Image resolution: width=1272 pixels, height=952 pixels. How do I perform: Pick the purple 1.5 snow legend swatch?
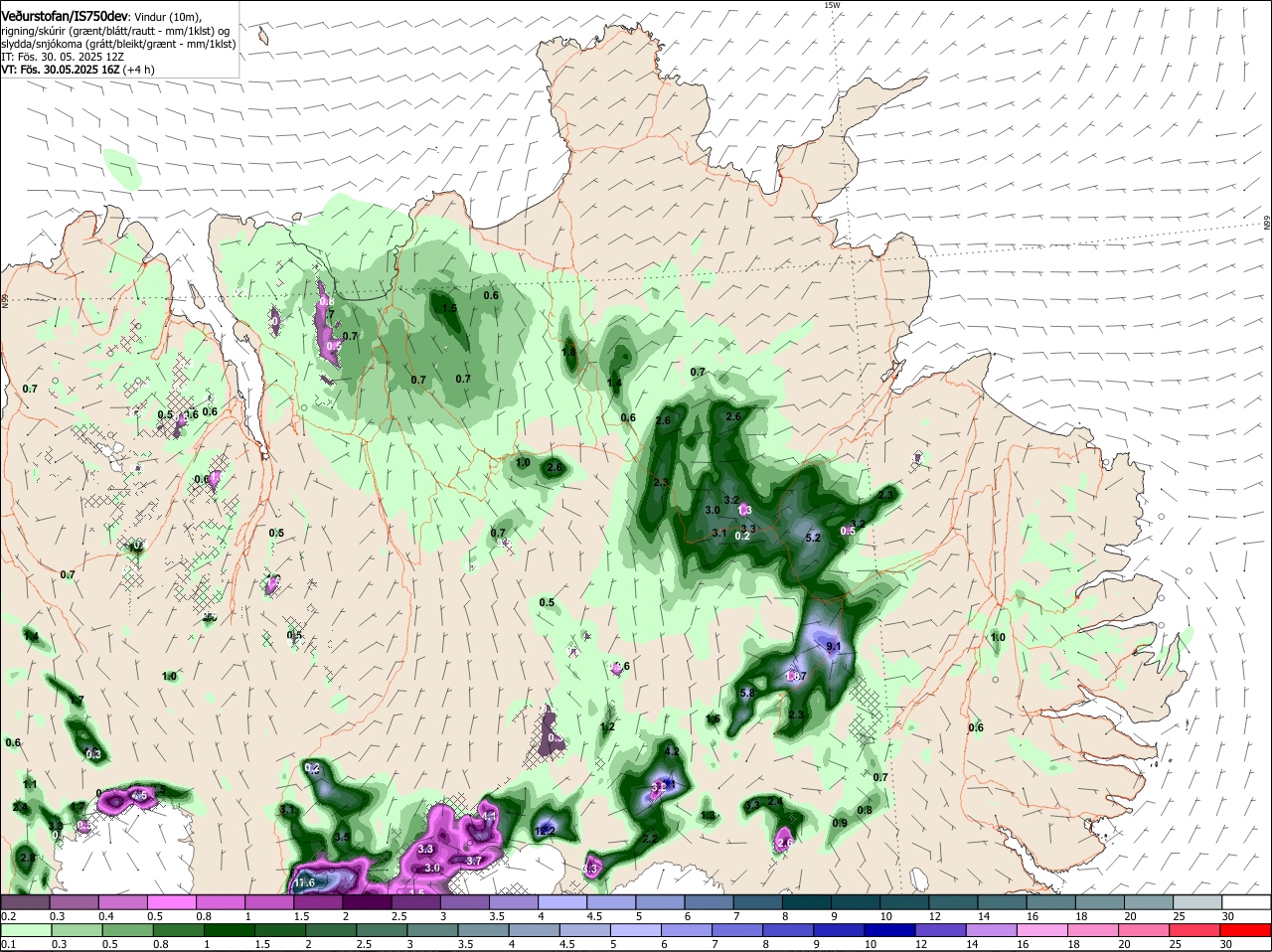(317, 901)
